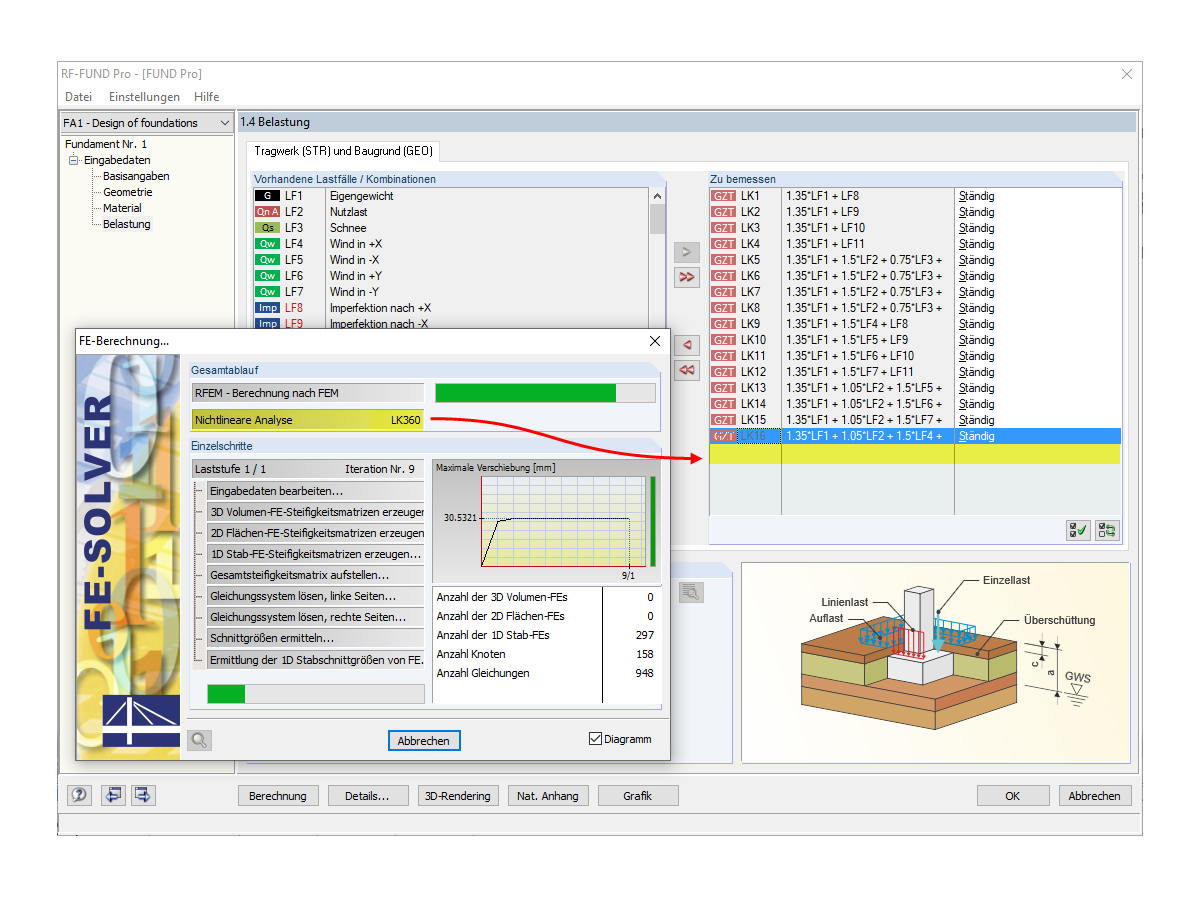Click the magnifier icon in the FE-Berechnung dialog
1200x900 pixels.
199,740
